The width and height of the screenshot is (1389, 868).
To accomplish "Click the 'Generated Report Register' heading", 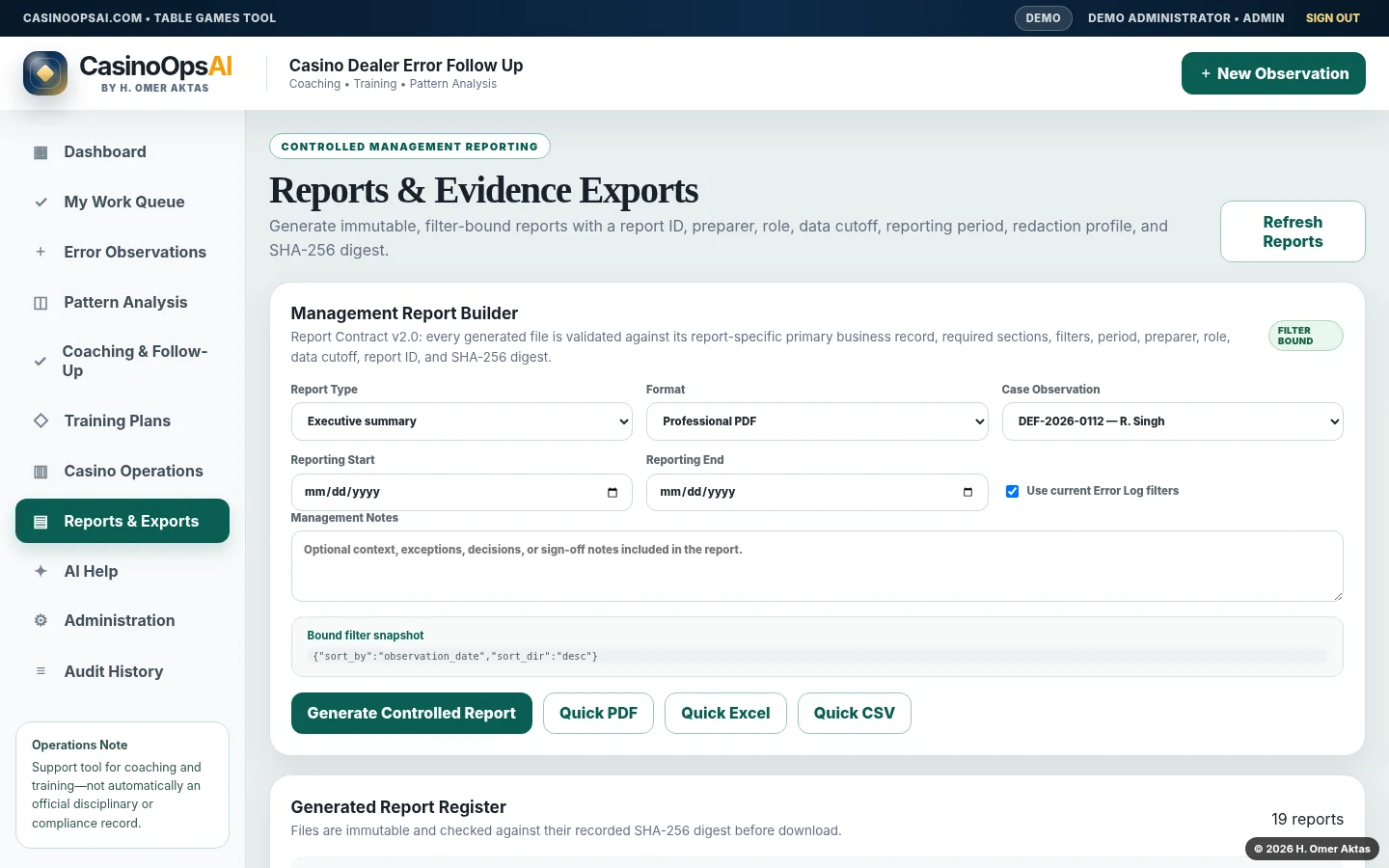I will click(398, 807).
